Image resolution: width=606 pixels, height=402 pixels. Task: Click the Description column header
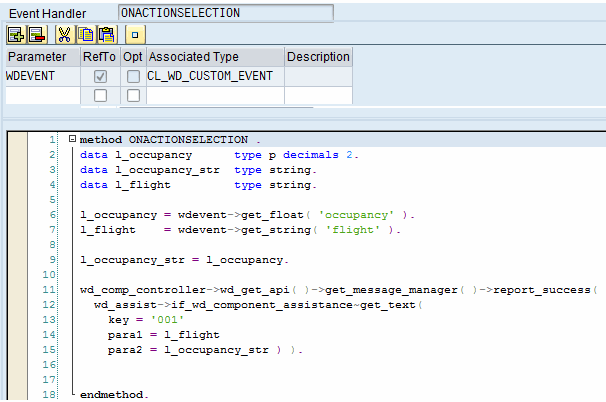[318, 57]
